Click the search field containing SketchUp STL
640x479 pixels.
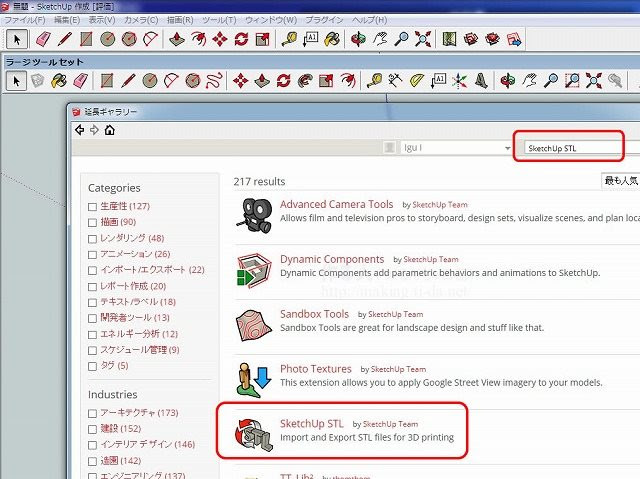(x=571, y=148)
